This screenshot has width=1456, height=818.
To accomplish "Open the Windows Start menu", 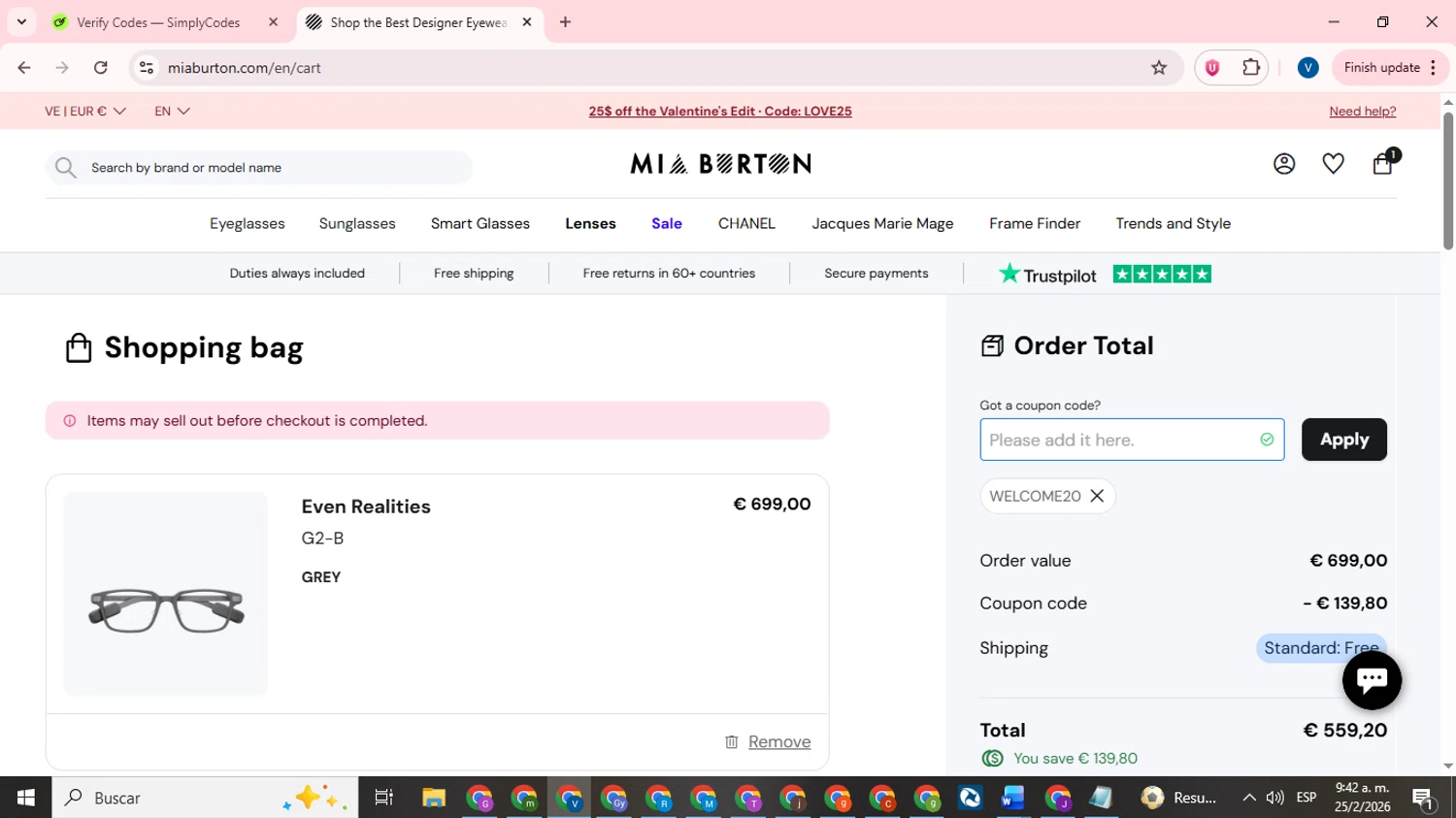I will pos(26,798).
